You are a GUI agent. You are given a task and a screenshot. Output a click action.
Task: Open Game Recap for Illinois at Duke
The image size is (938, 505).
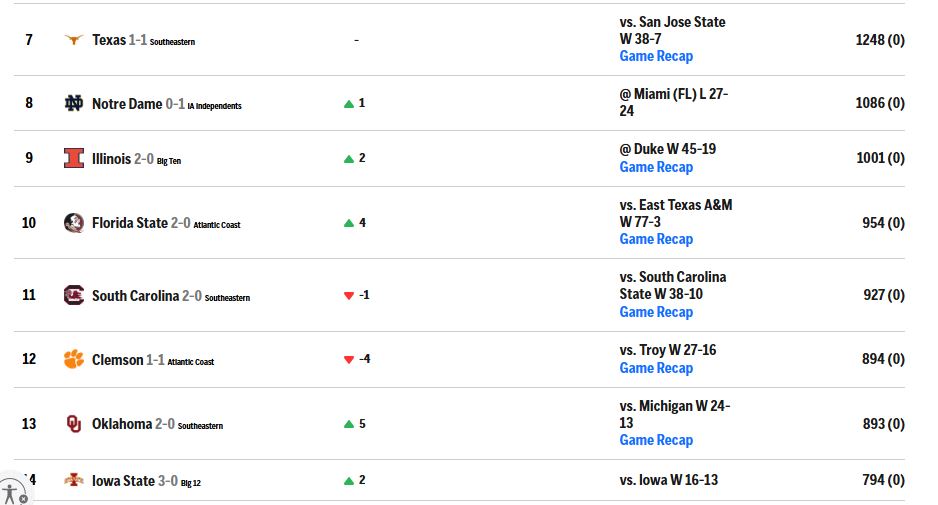pos(656,167)
